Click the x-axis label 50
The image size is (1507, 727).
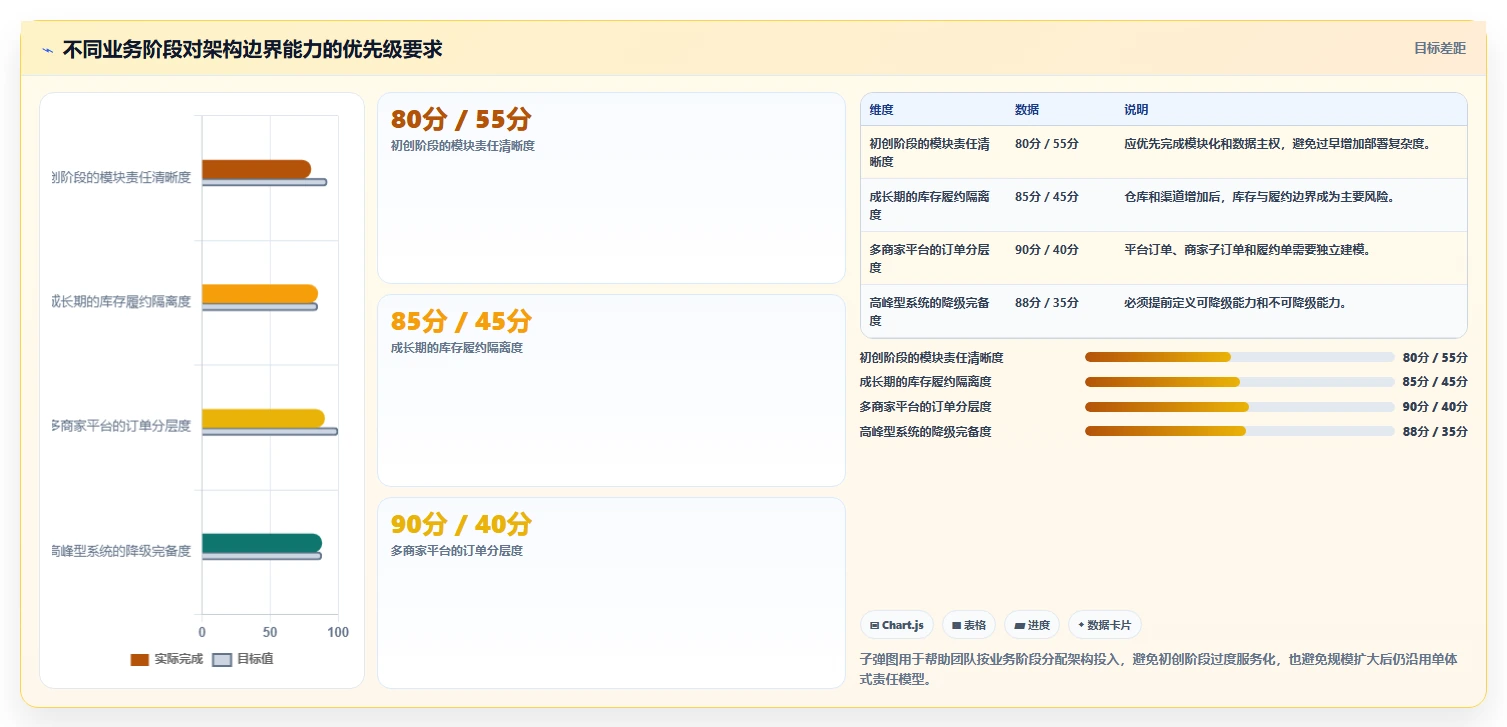point(270,633)
